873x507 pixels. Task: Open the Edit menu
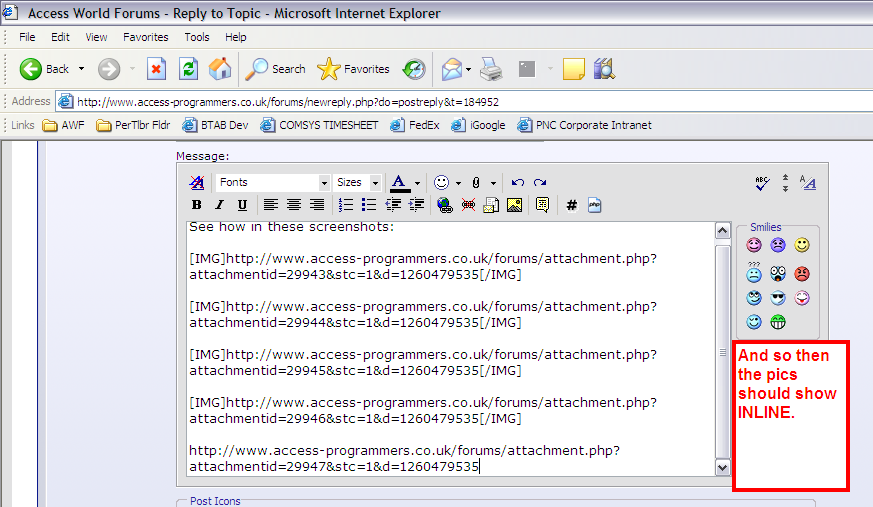tap(60, 37)
